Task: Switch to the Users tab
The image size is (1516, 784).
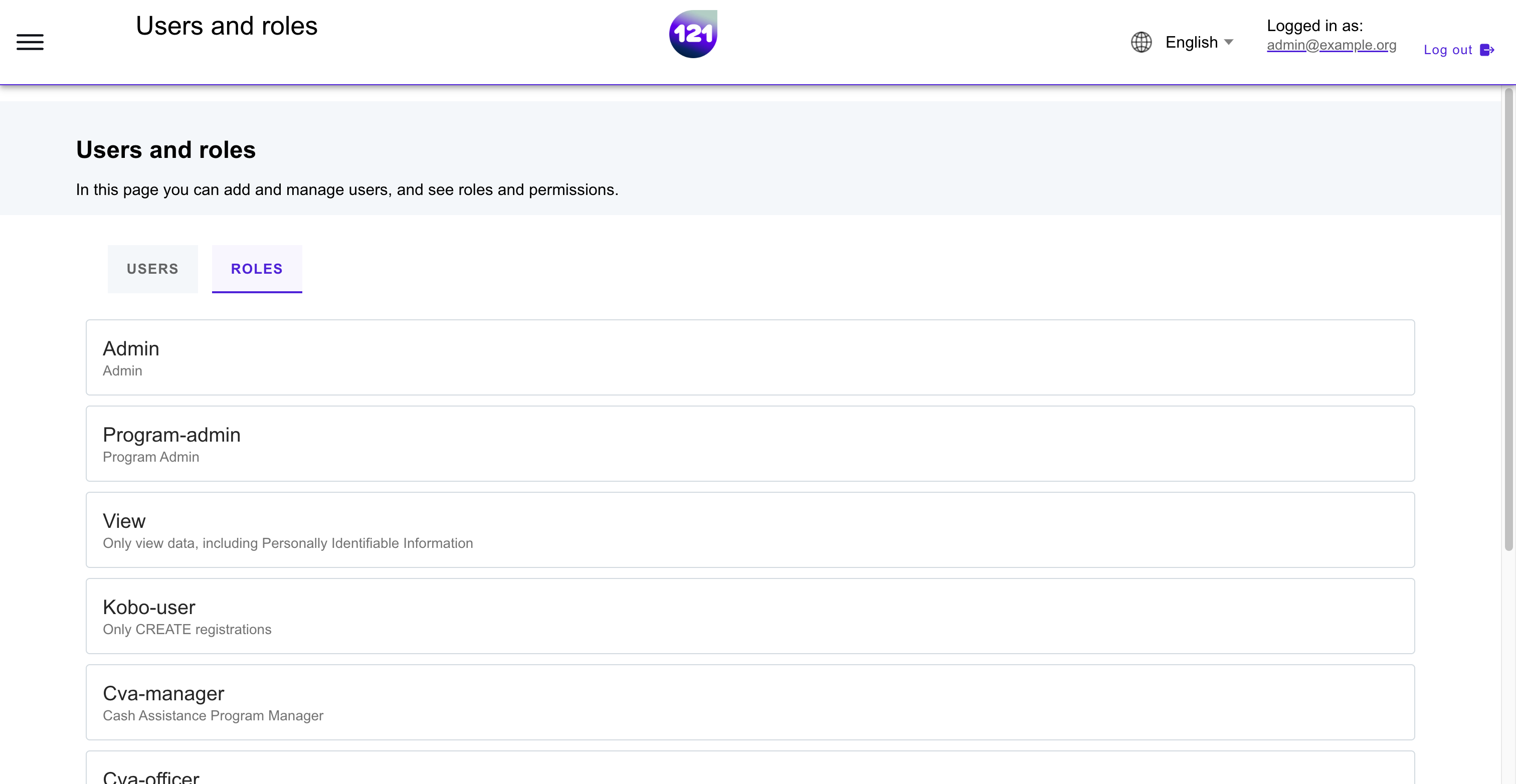Action: [x=152, y=269]
